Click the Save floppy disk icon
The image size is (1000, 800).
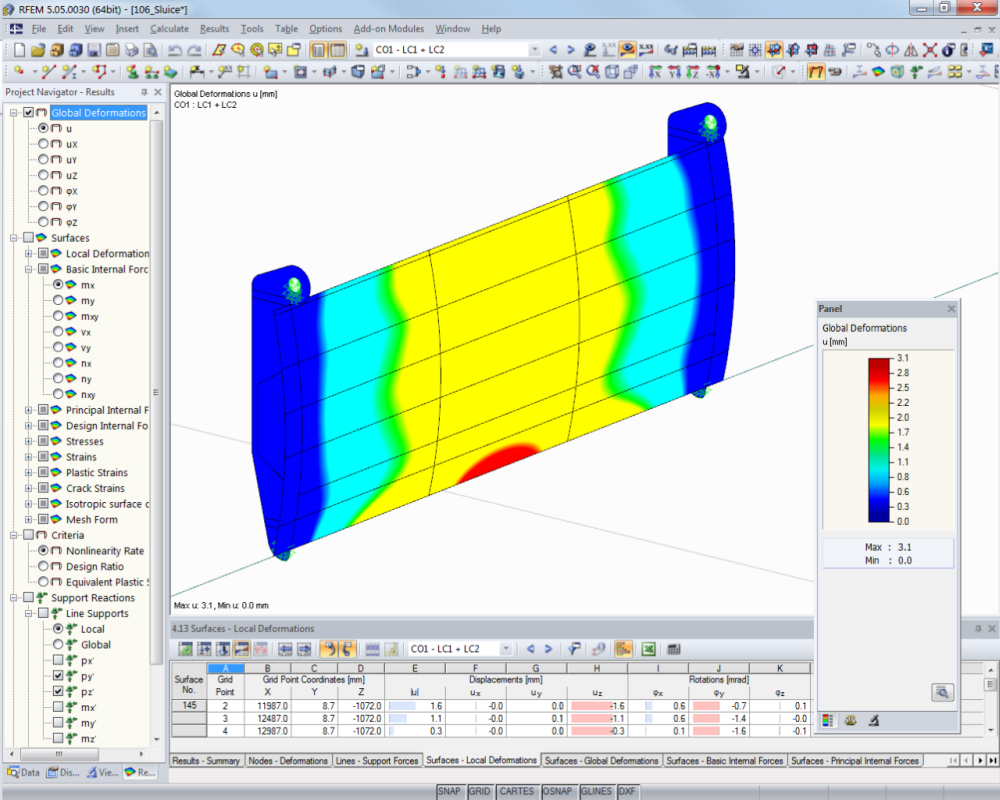tap(94, 50)
